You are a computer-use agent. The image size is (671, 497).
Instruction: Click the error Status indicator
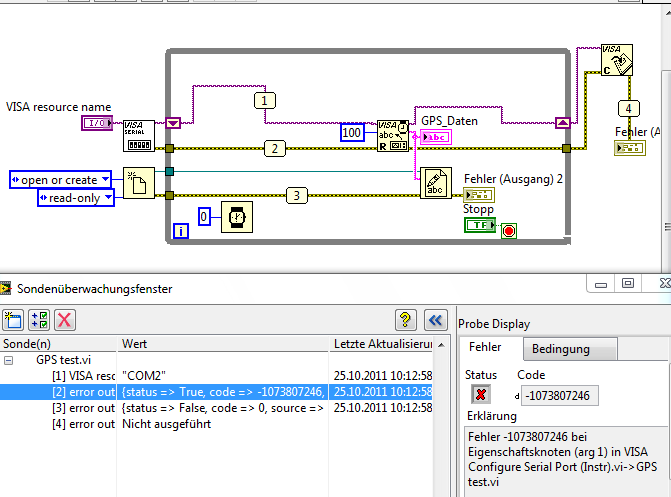479,396
